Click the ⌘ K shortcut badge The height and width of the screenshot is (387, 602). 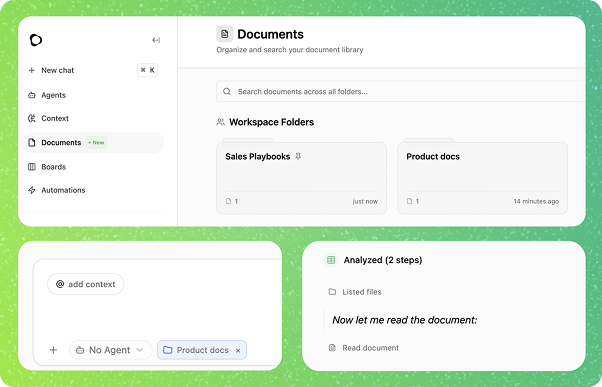(147, 70)
